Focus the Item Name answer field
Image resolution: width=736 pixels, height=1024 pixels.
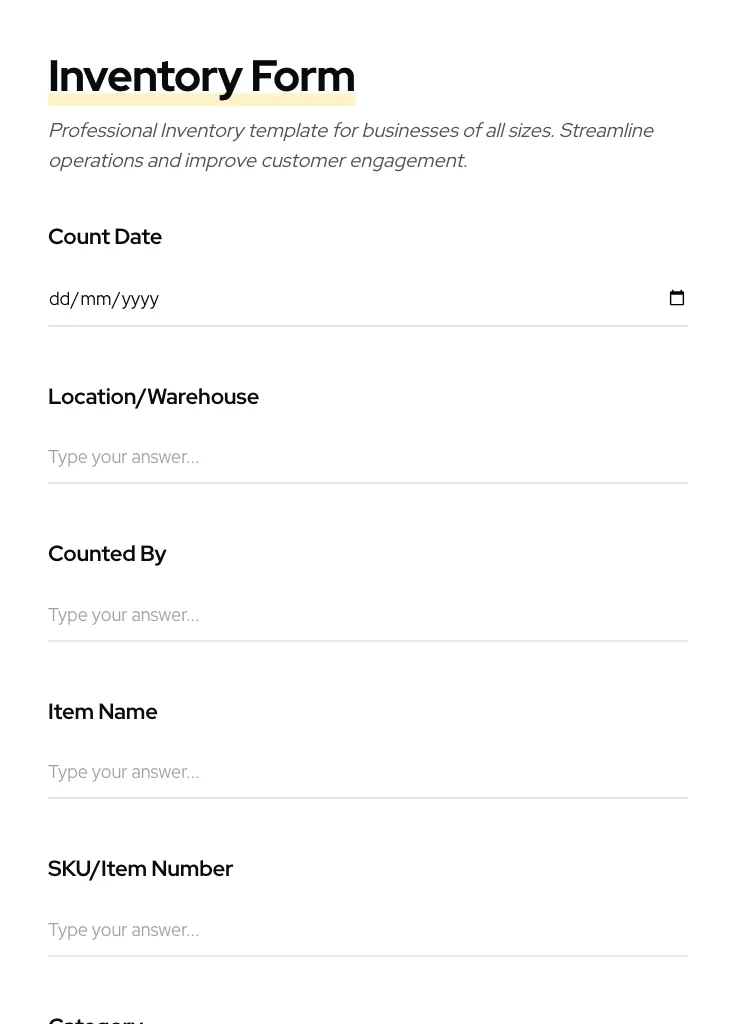tap(367, 772)
